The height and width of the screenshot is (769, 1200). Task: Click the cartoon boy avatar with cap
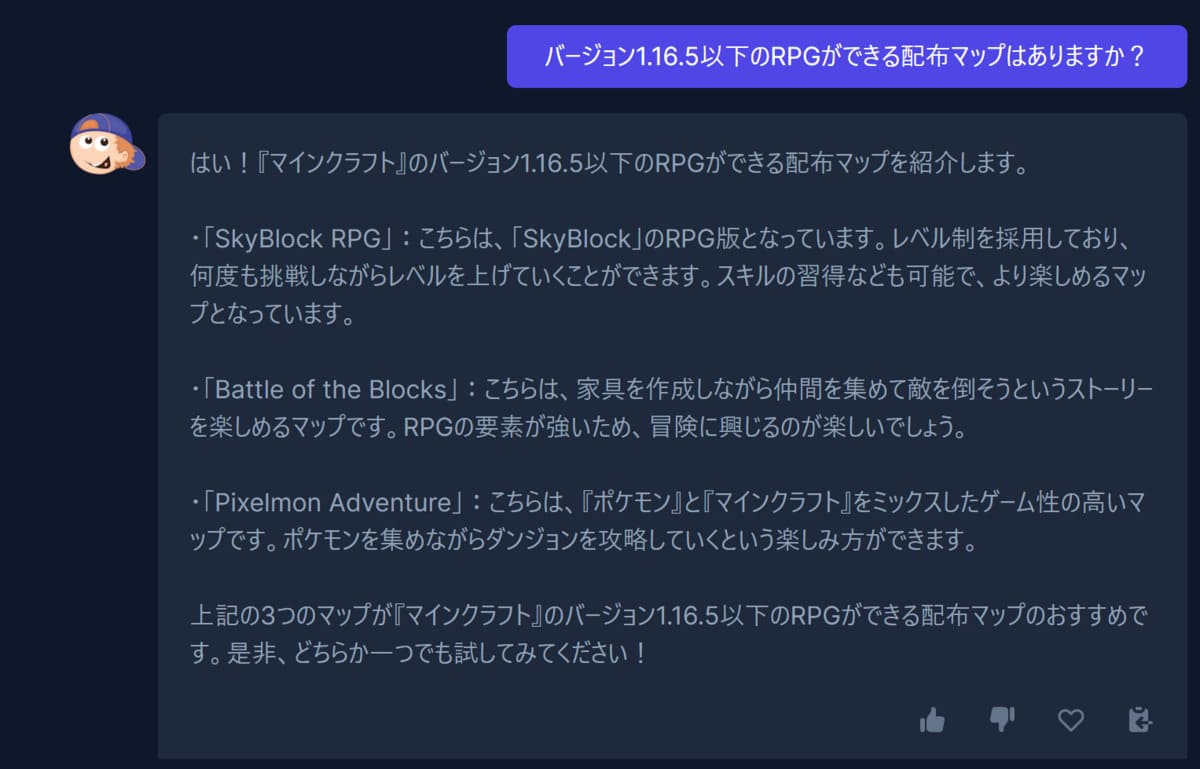[x=107, y=144]
